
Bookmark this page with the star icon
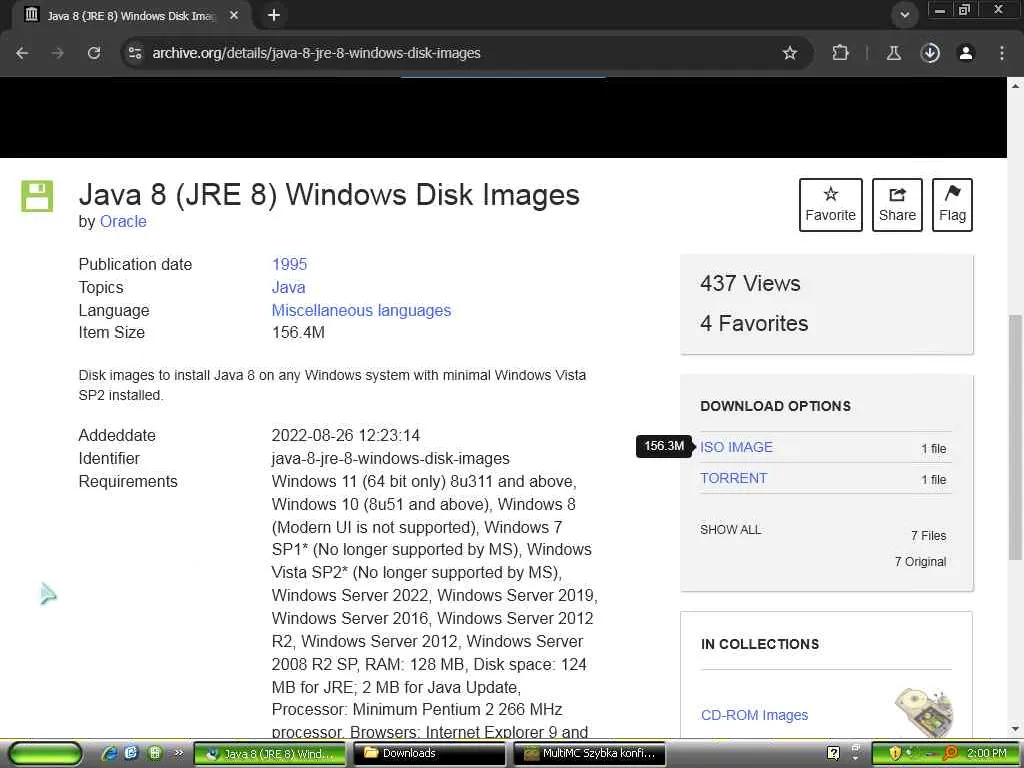pos(790,53)
